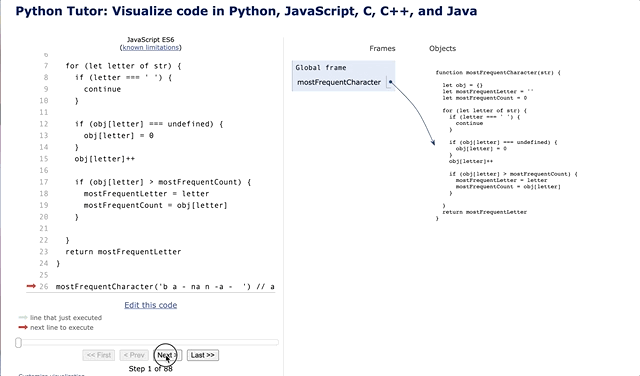Click code line 8 "if (letter === ' ') {"
The width and height of the screenshot is (640, 376).
coord(123,77)
